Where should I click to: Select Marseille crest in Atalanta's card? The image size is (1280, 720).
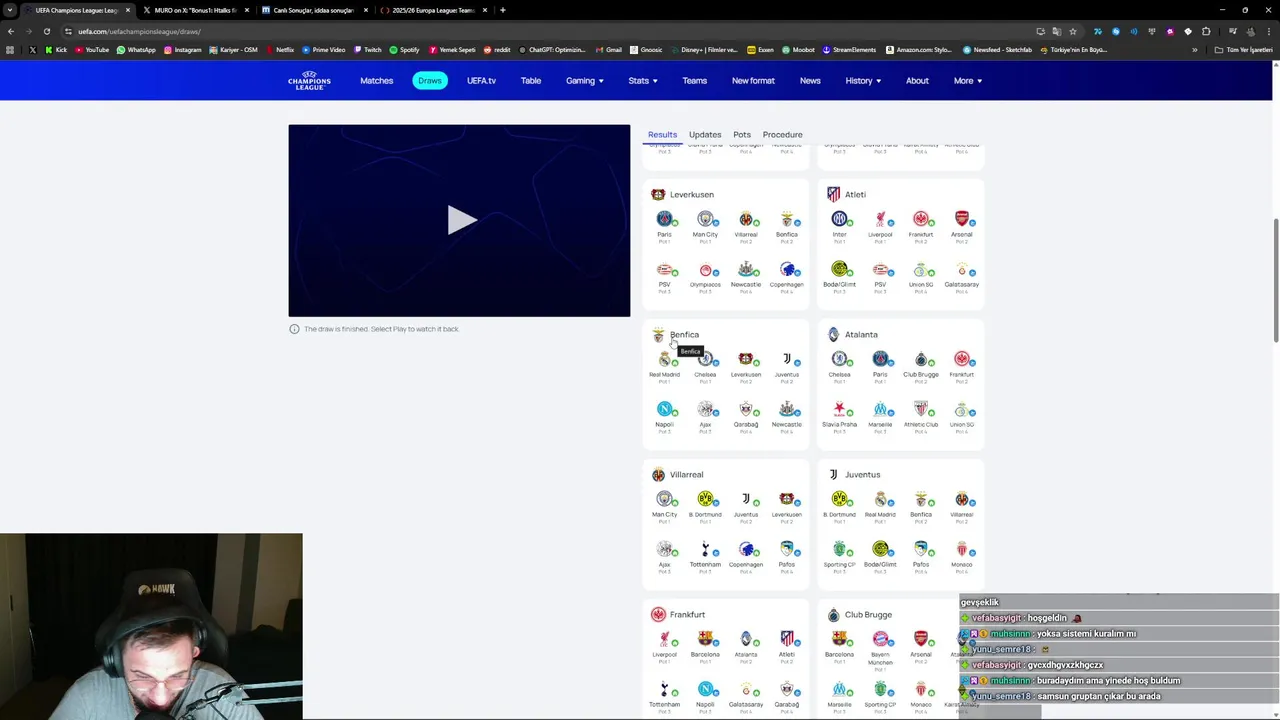pos(880,409)
